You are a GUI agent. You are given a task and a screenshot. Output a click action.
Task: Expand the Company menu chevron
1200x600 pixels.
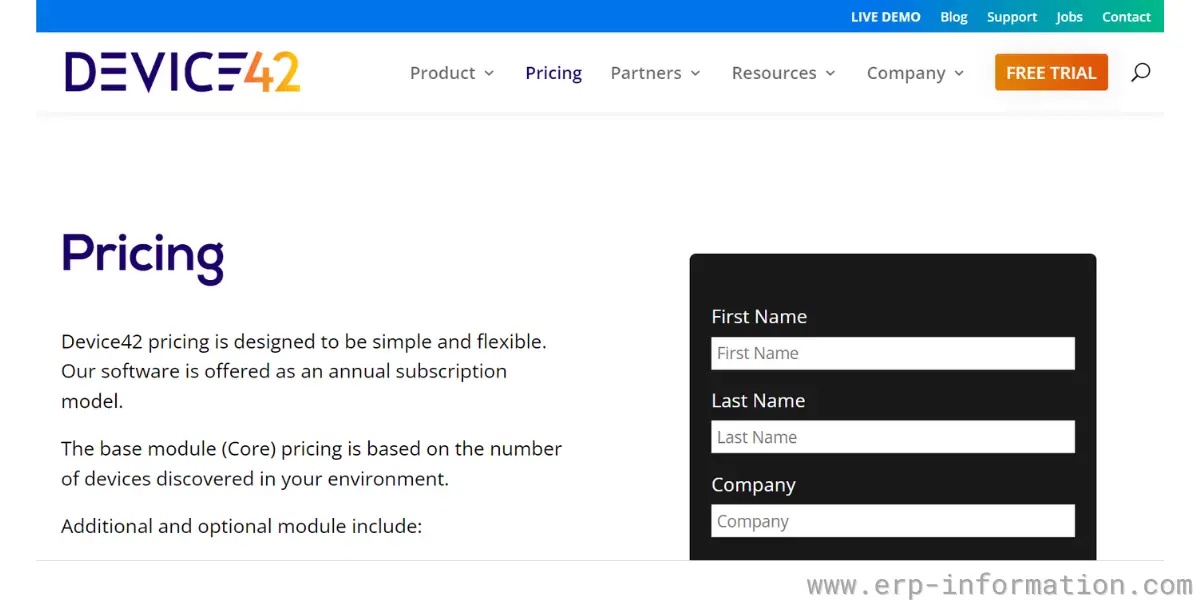959,73
